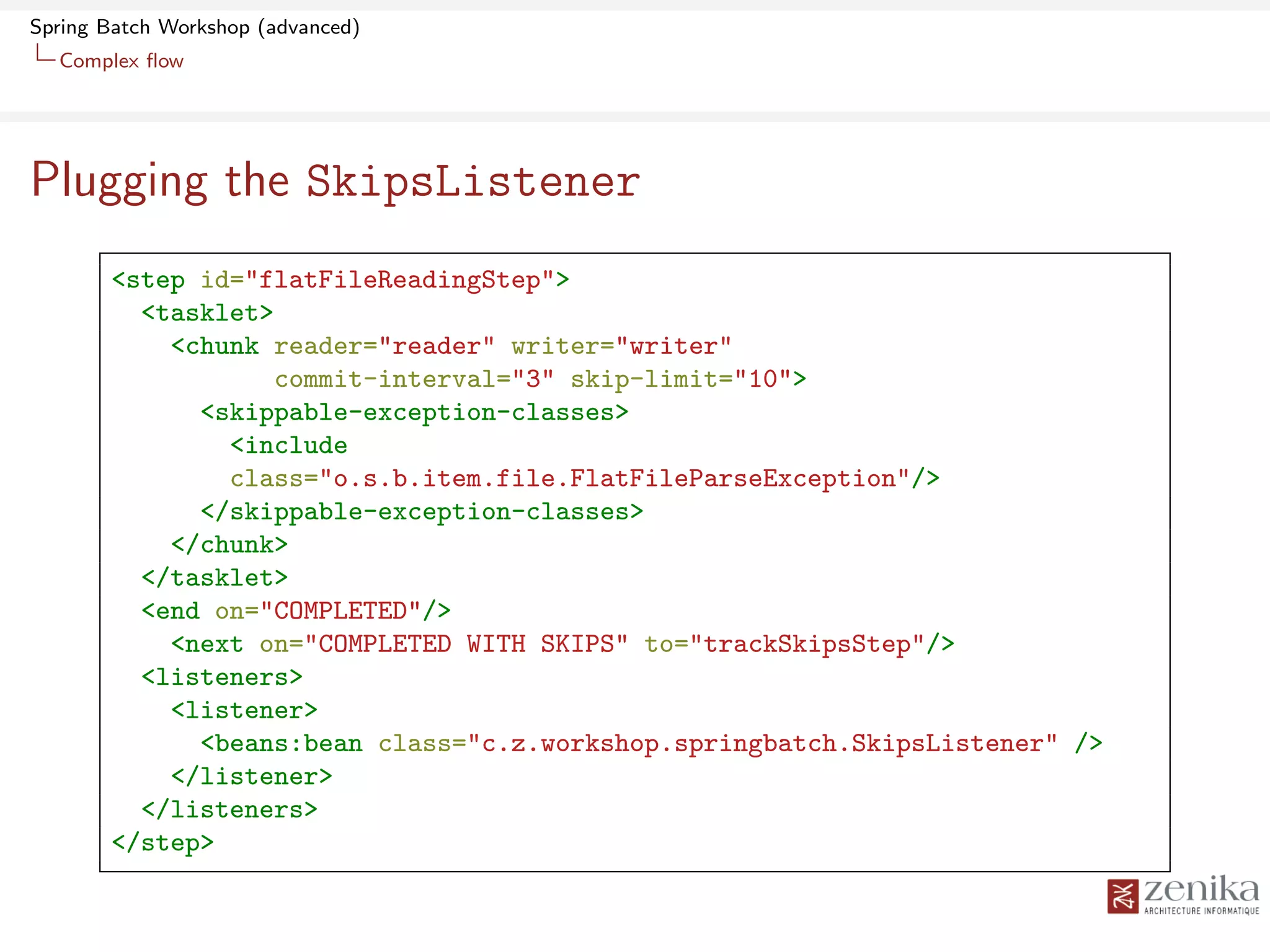Click the opening <tasklet> tag line
Screen dimensions: 1270x952
point(207,313)
